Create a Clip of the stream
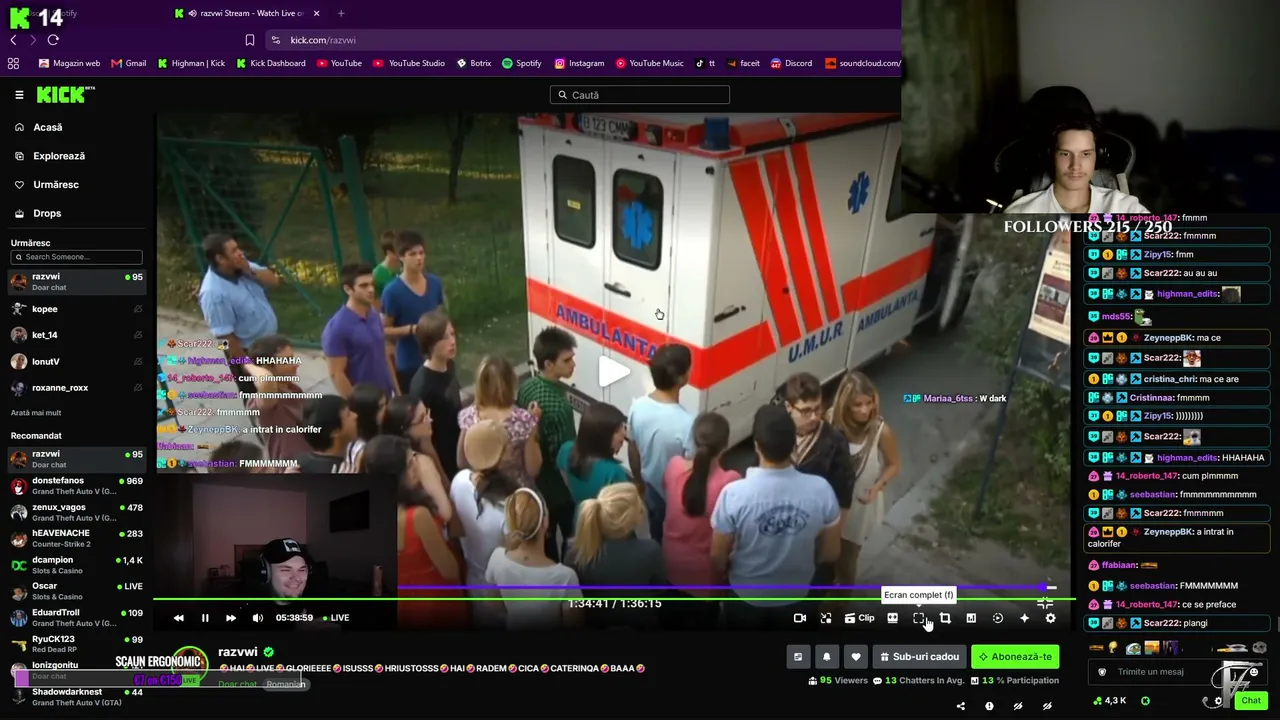Image resolution: width=1280 pixels, height=720 pixels. pos(860,618)
